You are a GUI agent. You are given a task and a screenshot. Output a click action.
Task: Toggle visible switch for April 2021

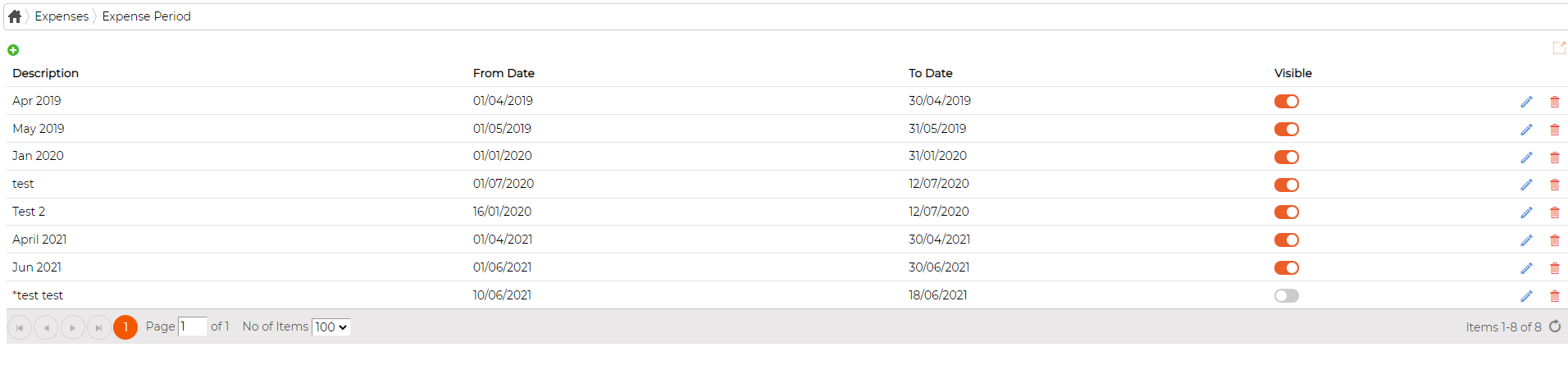[1286, 240]
